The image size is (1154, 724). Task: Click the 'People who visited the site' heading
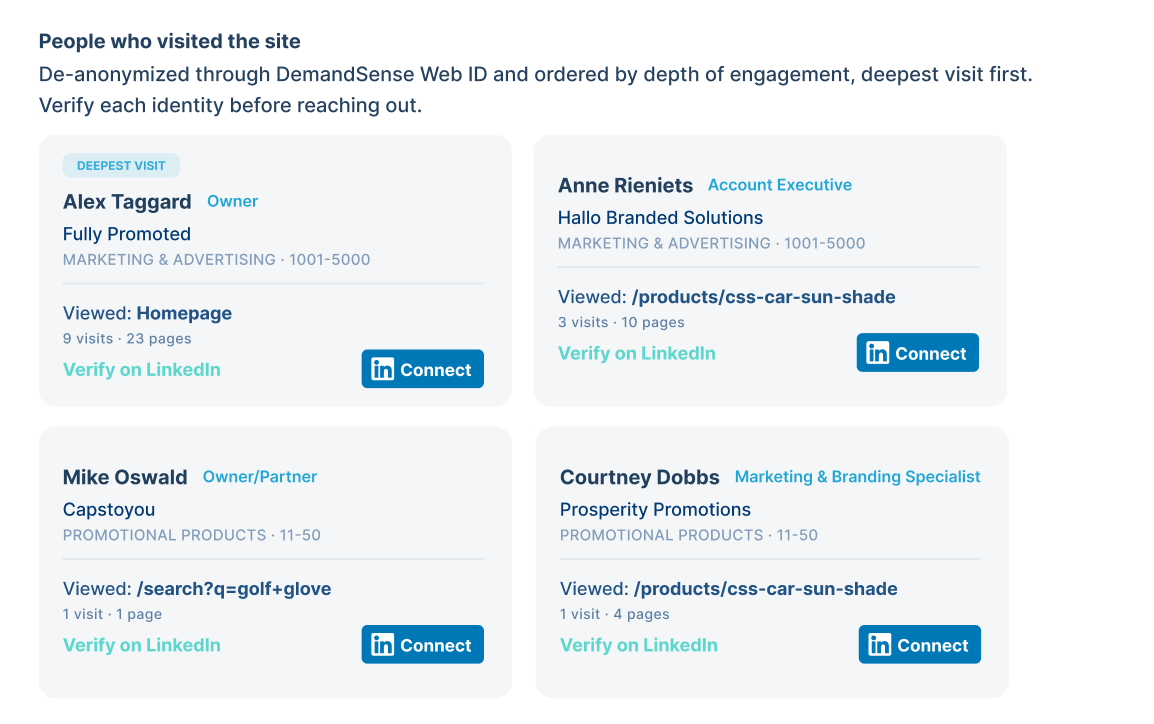point(169,41)
